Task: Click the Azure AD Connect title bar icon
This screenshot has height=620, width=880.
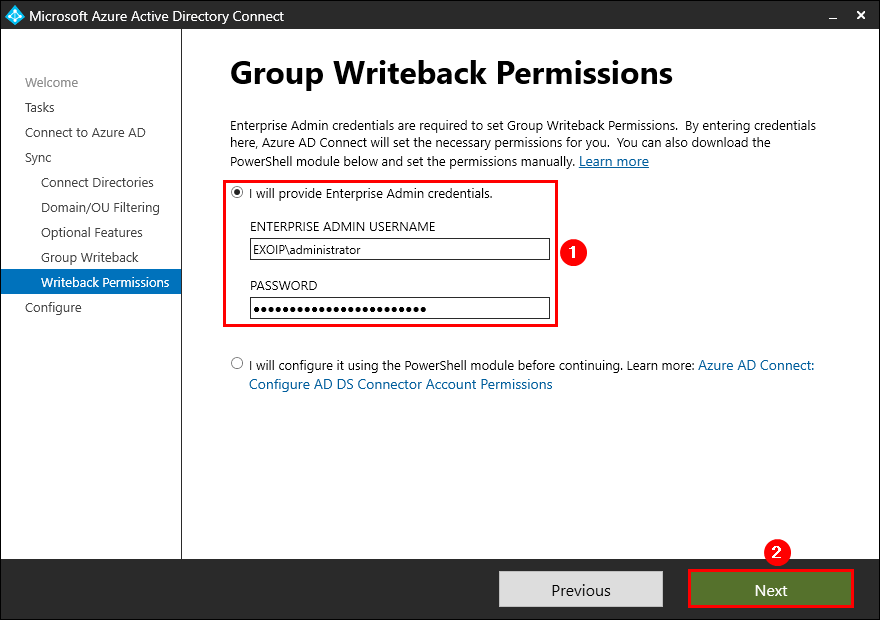Action: (x=14, y=15)
